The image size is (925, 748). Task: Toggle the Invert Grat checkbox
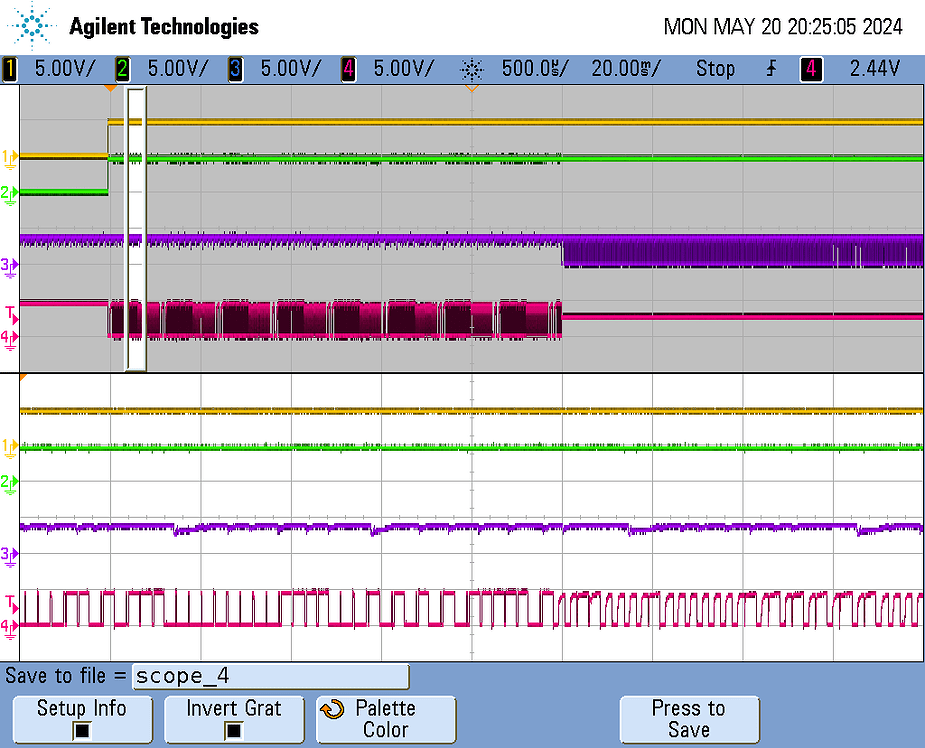click(233, 727)
